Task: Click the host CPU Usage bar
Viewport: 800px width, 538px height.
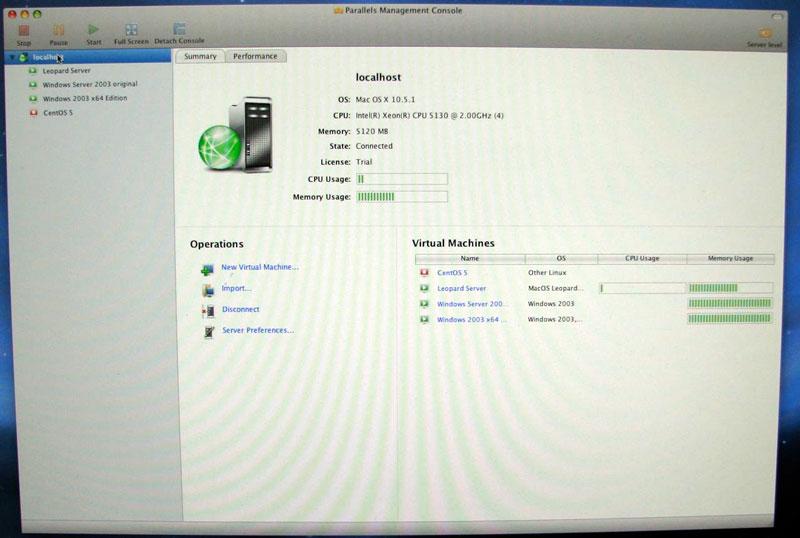Action: pos(402,179)
